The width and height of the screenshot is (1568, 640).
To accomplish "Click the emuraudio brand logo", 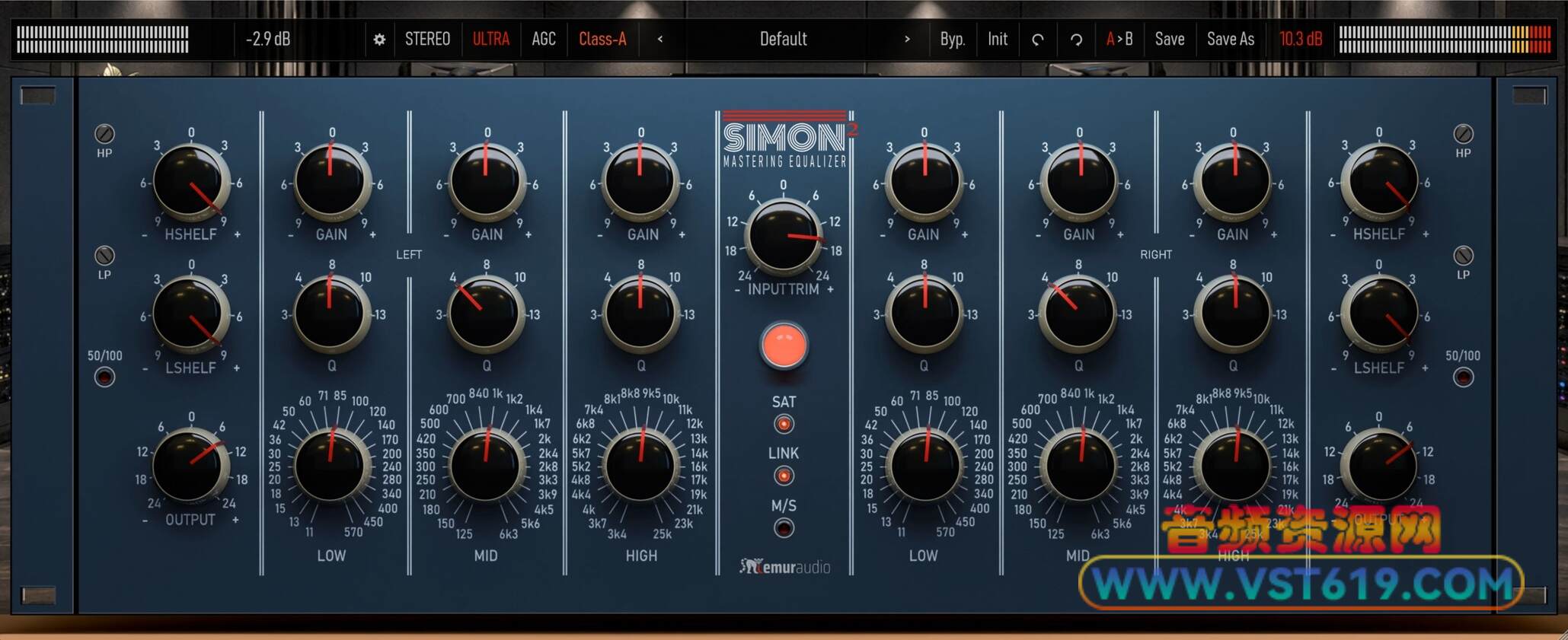I will pyautogui.click(x=785, y=566).
